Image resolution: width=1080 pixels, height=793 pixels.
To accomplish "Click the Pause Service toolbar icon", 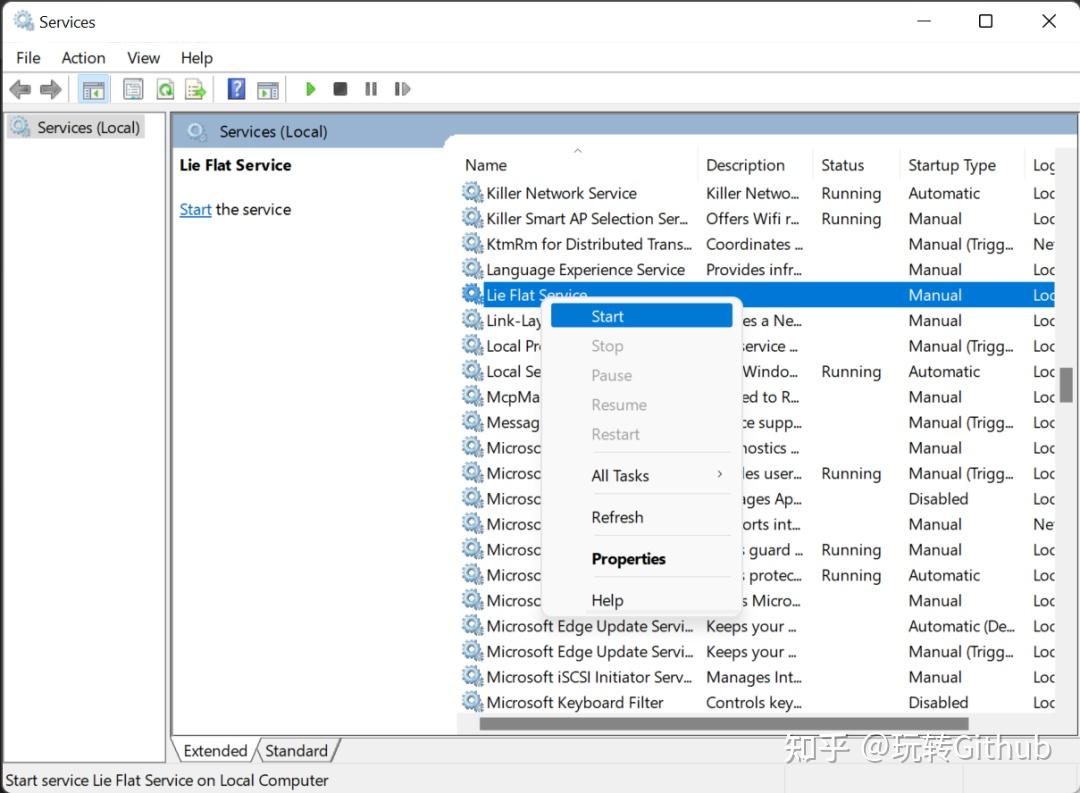I will pyautogui.click(x=371, y=89).
